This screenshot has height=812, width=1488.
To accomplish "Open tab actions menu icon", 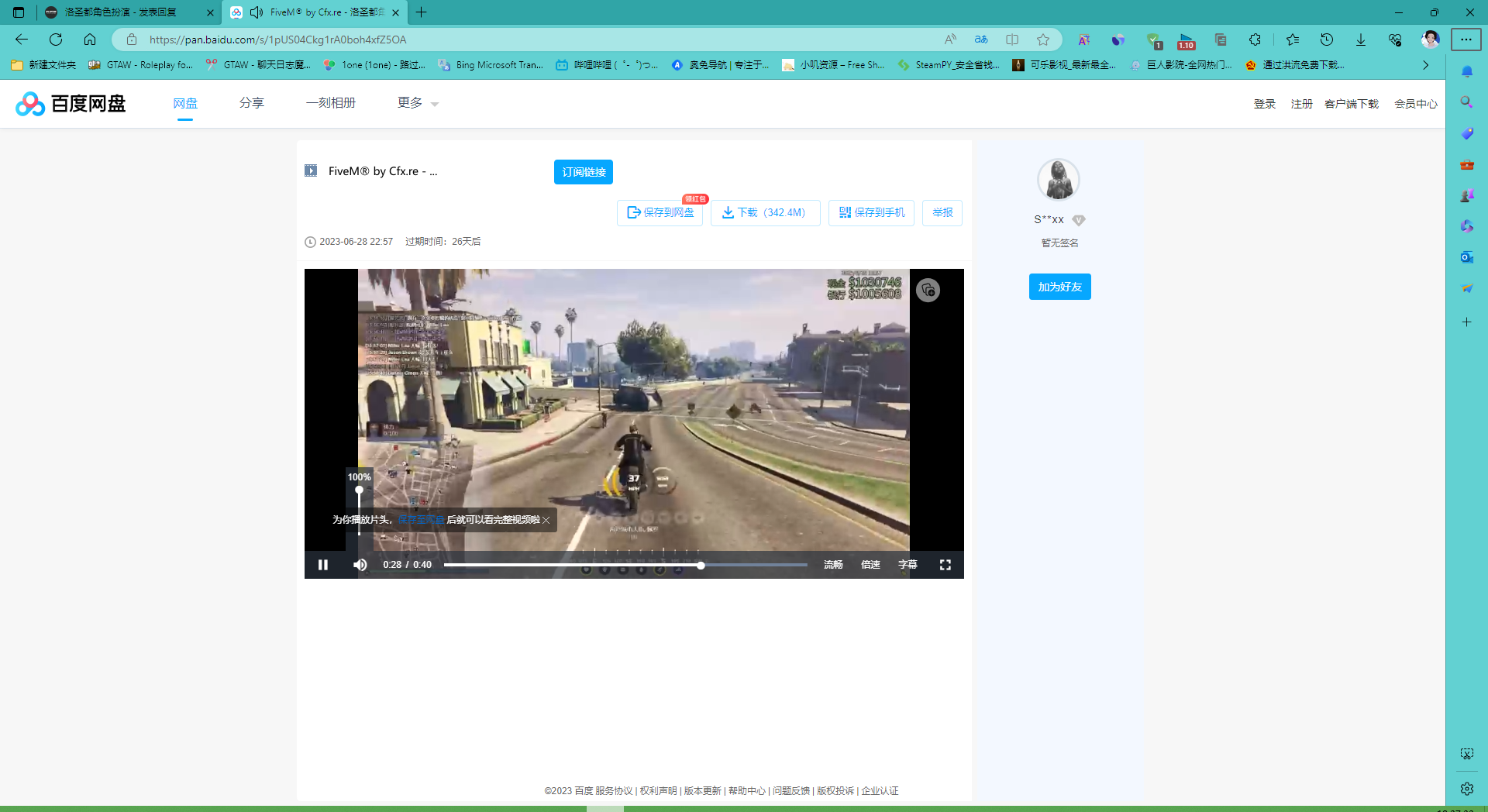I will (x=19, y=12).
